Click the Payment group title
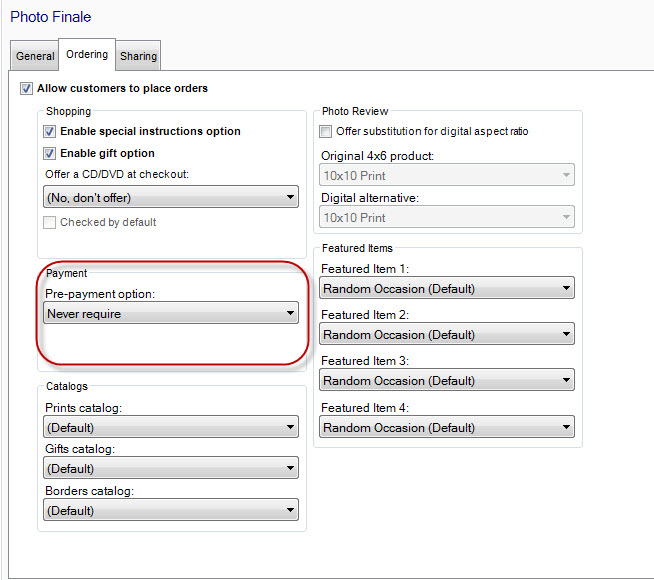This screenshot has height=580, width=654. pos(67,273)
